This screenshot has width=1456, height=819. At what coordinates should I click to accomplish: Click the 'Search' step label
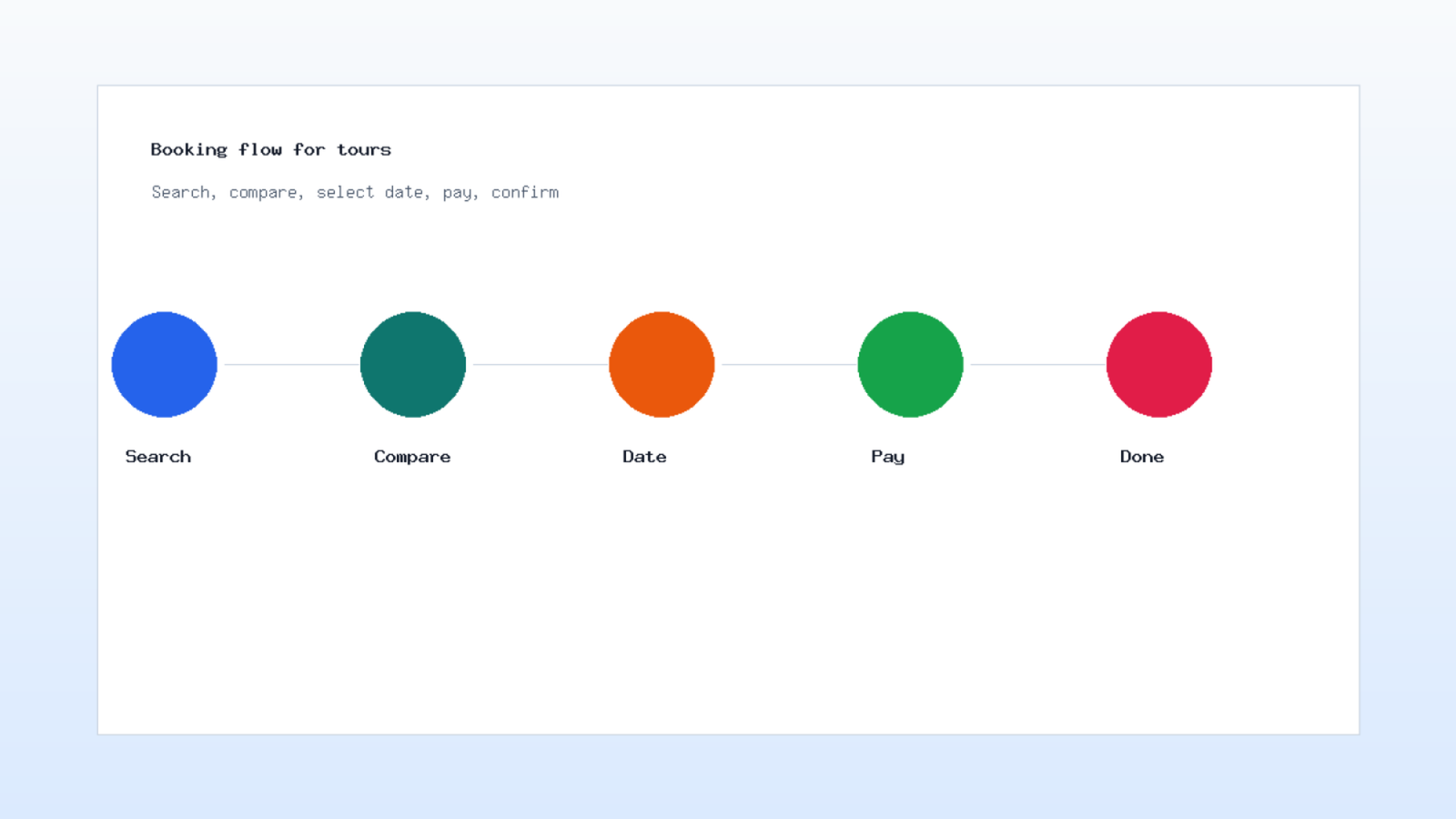pos(158,457)
